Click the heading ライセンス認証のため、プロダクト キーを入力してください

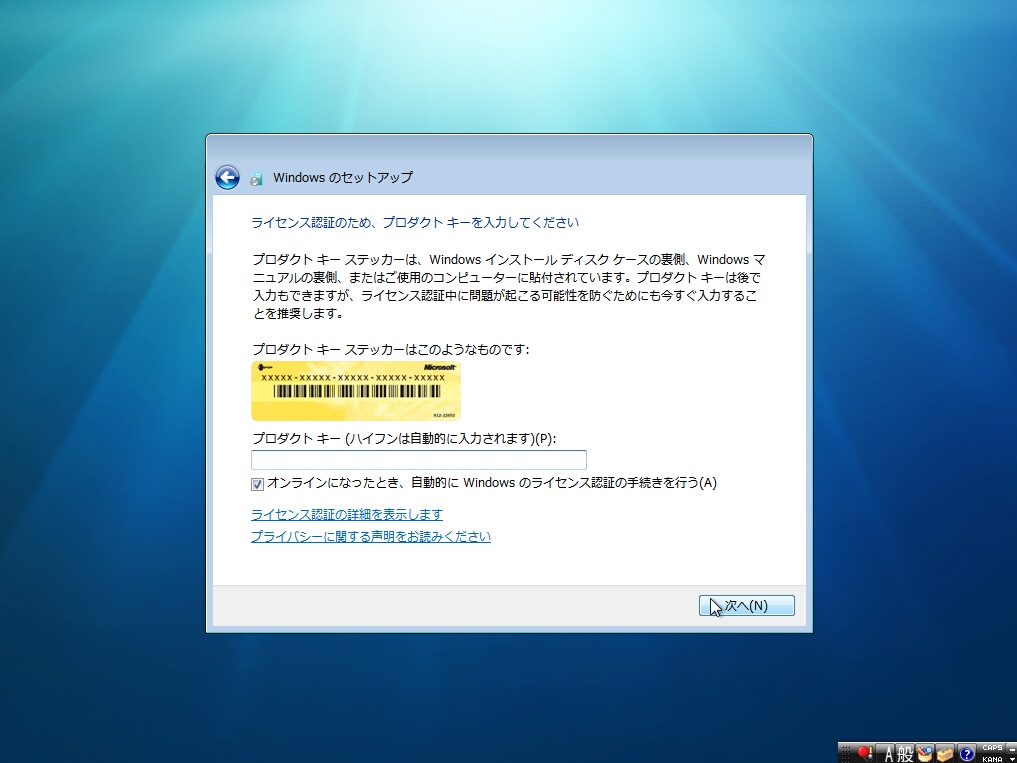415,223
